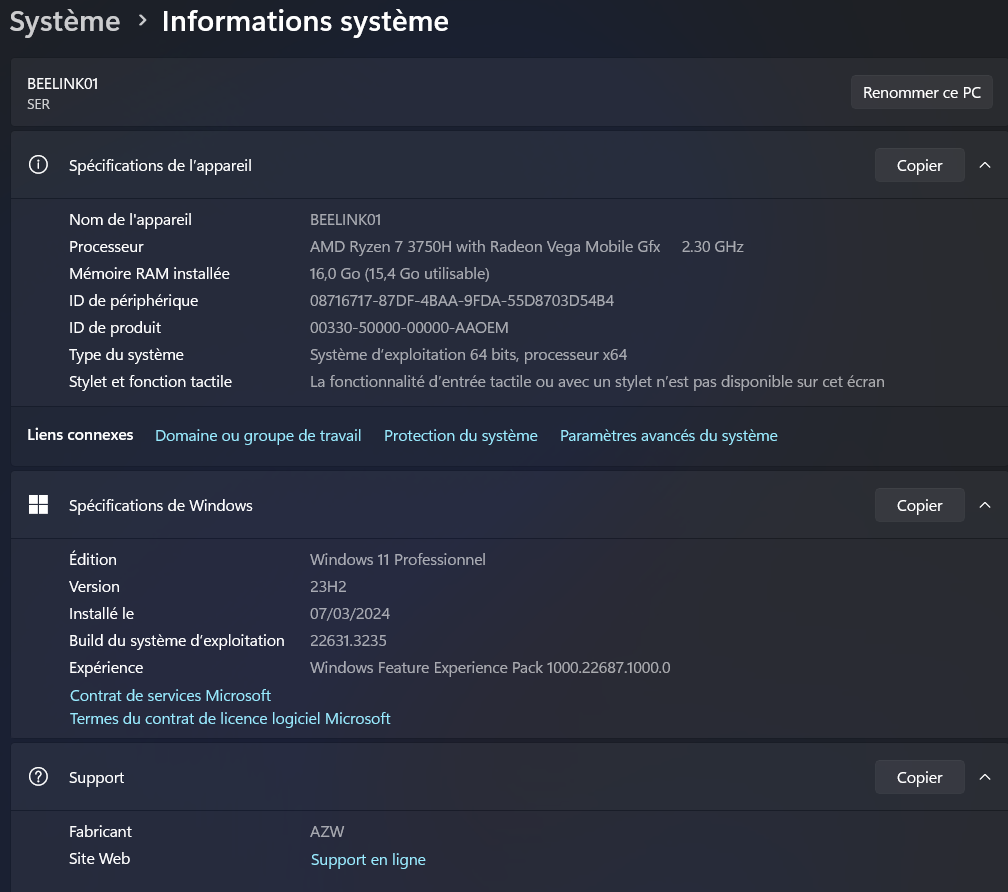Click the Stylet et fonction tactile label

point(150,382)
